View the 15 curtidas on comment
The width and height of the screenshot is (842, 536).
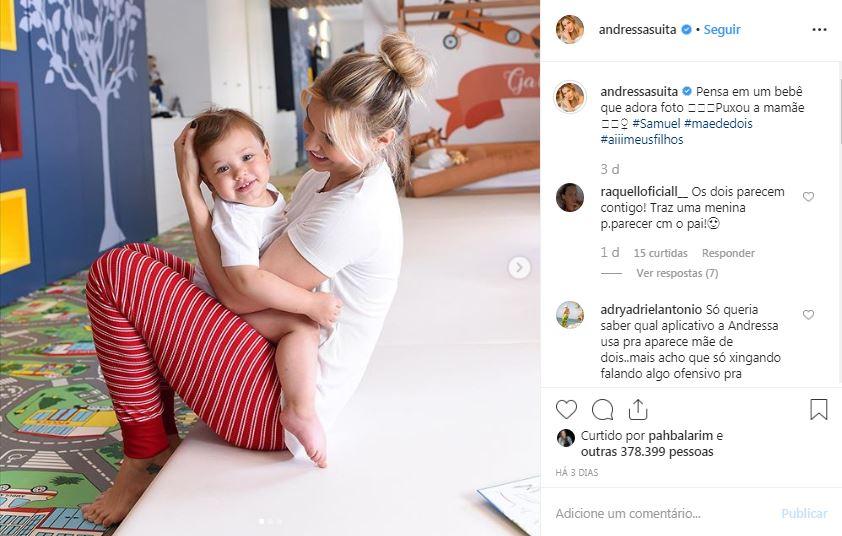[x=660, y=253]
